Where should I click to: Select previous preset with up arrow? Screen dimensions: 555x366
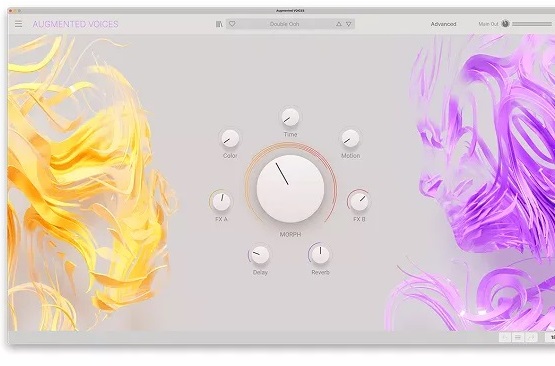339,24
